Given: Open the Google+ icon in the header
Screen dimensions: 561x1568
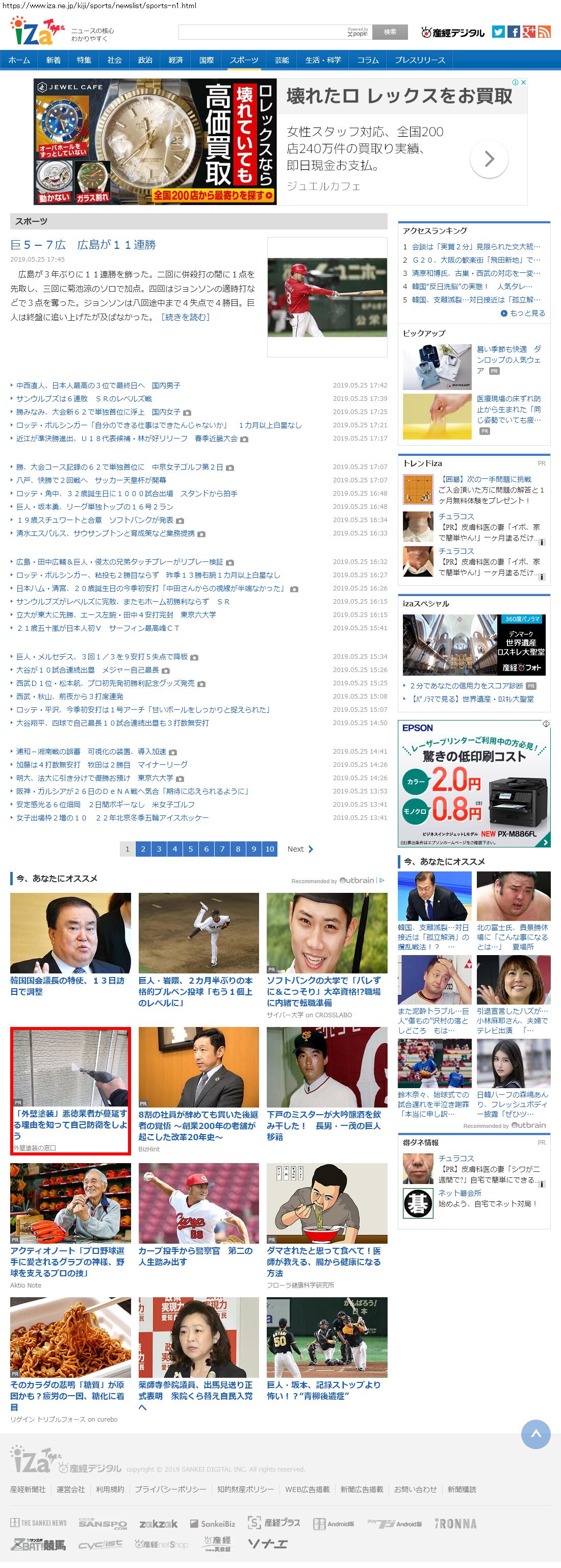Looking at the screenshot, I should pos(529,32).
